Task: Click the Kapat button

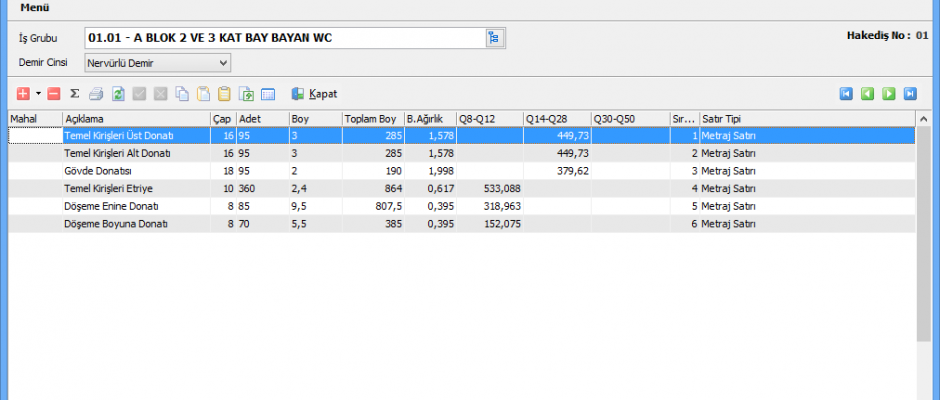Action: (314, 94)
